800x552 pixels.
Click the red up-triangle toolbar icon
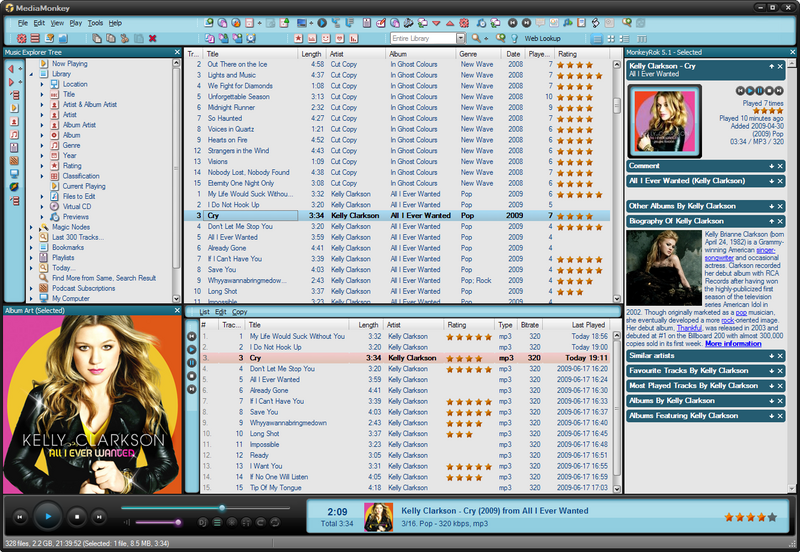449,23
